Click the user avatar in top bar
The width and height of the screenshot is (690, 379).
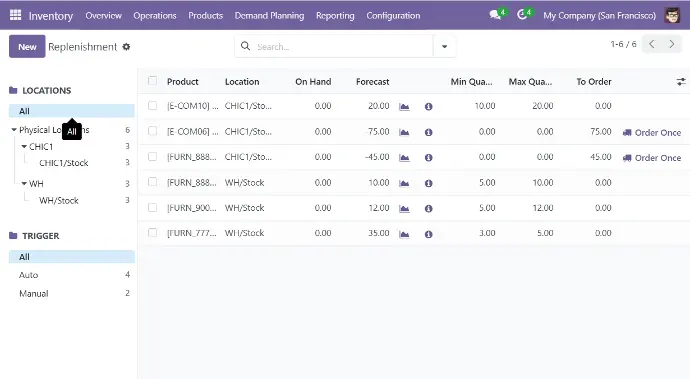click(x=672, y=15)
